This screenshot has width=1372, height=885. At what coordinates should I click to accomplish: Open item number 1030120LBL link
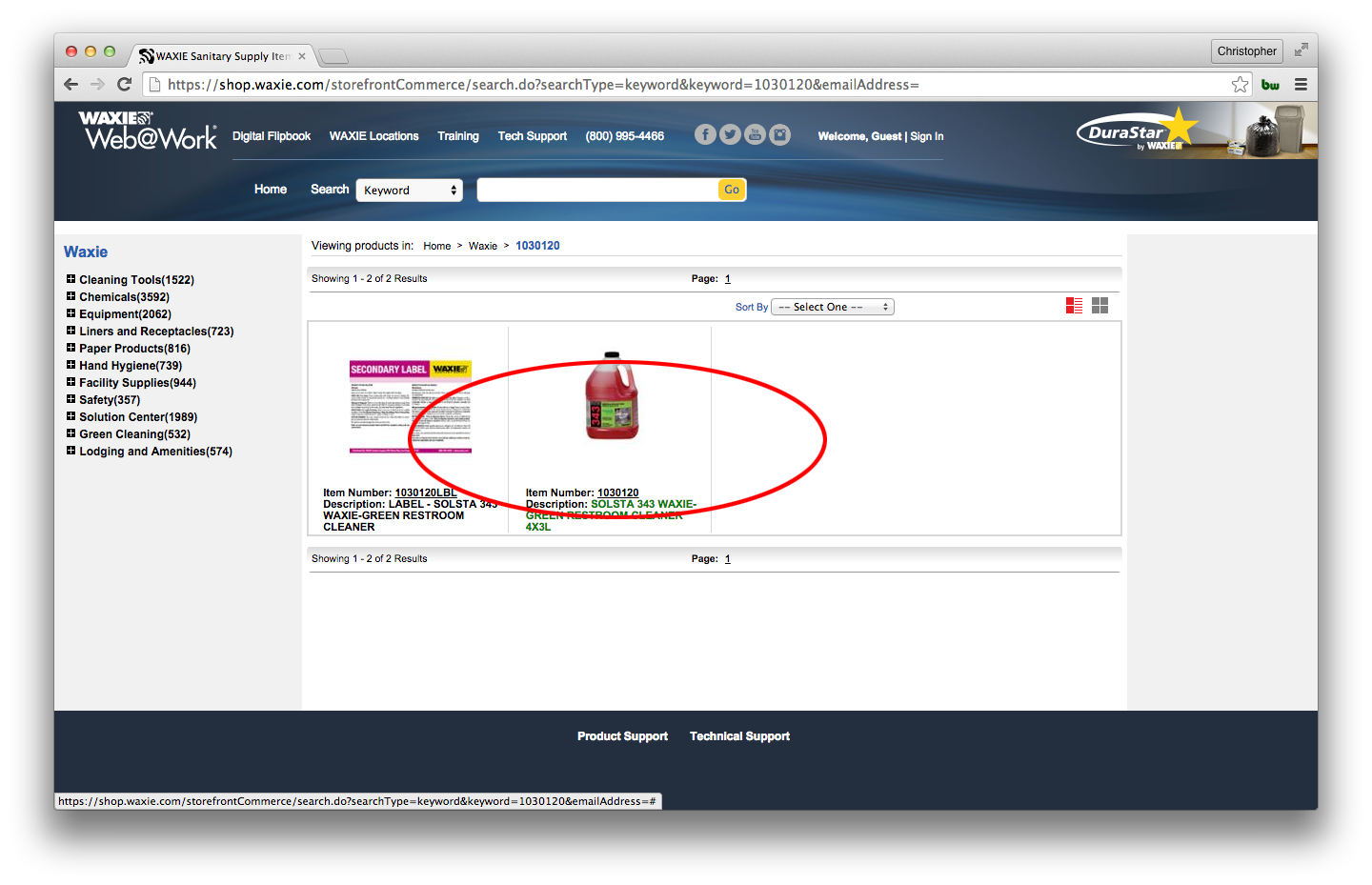point(426,493)
